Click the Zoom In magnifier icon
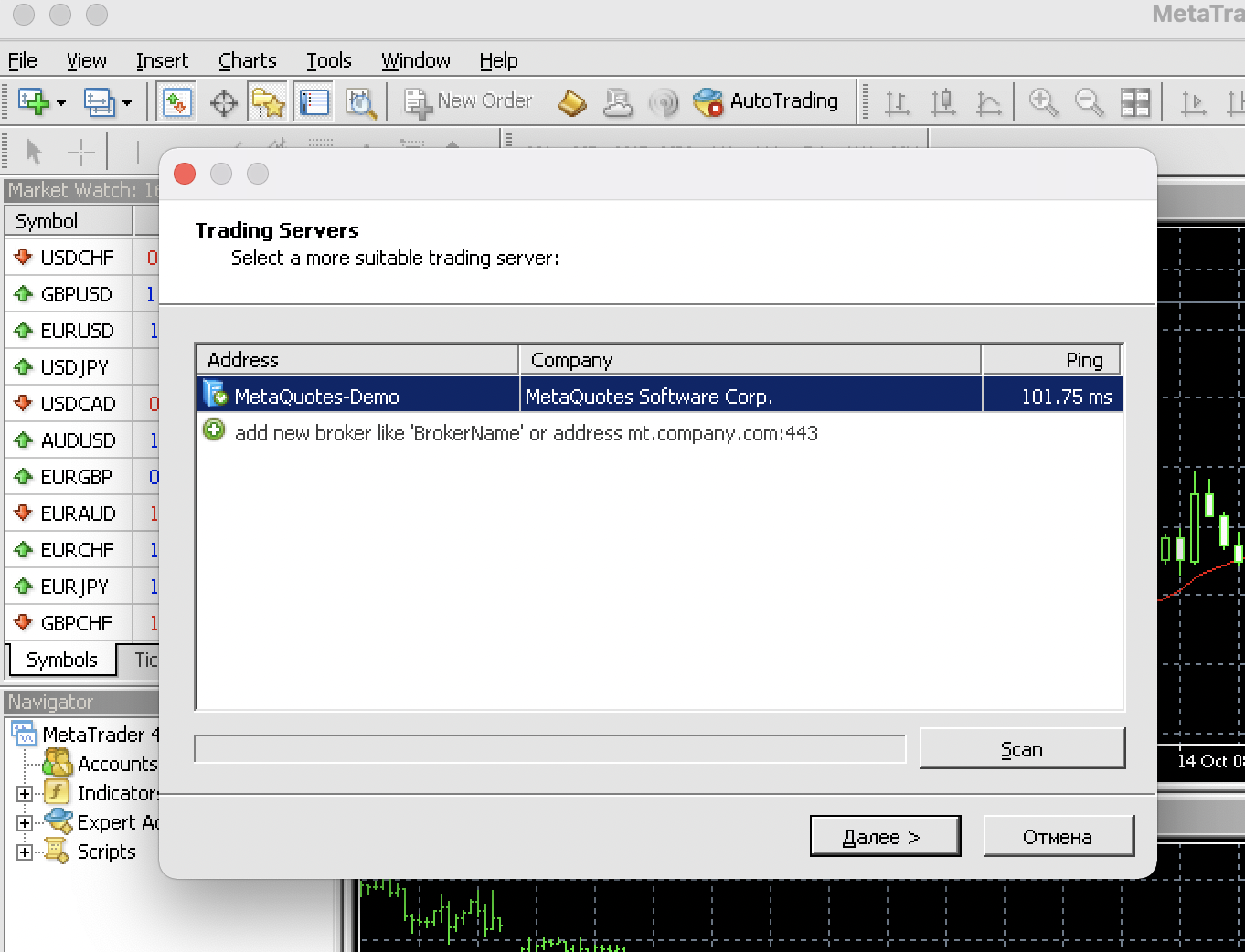 click(x=1043, y=101)
